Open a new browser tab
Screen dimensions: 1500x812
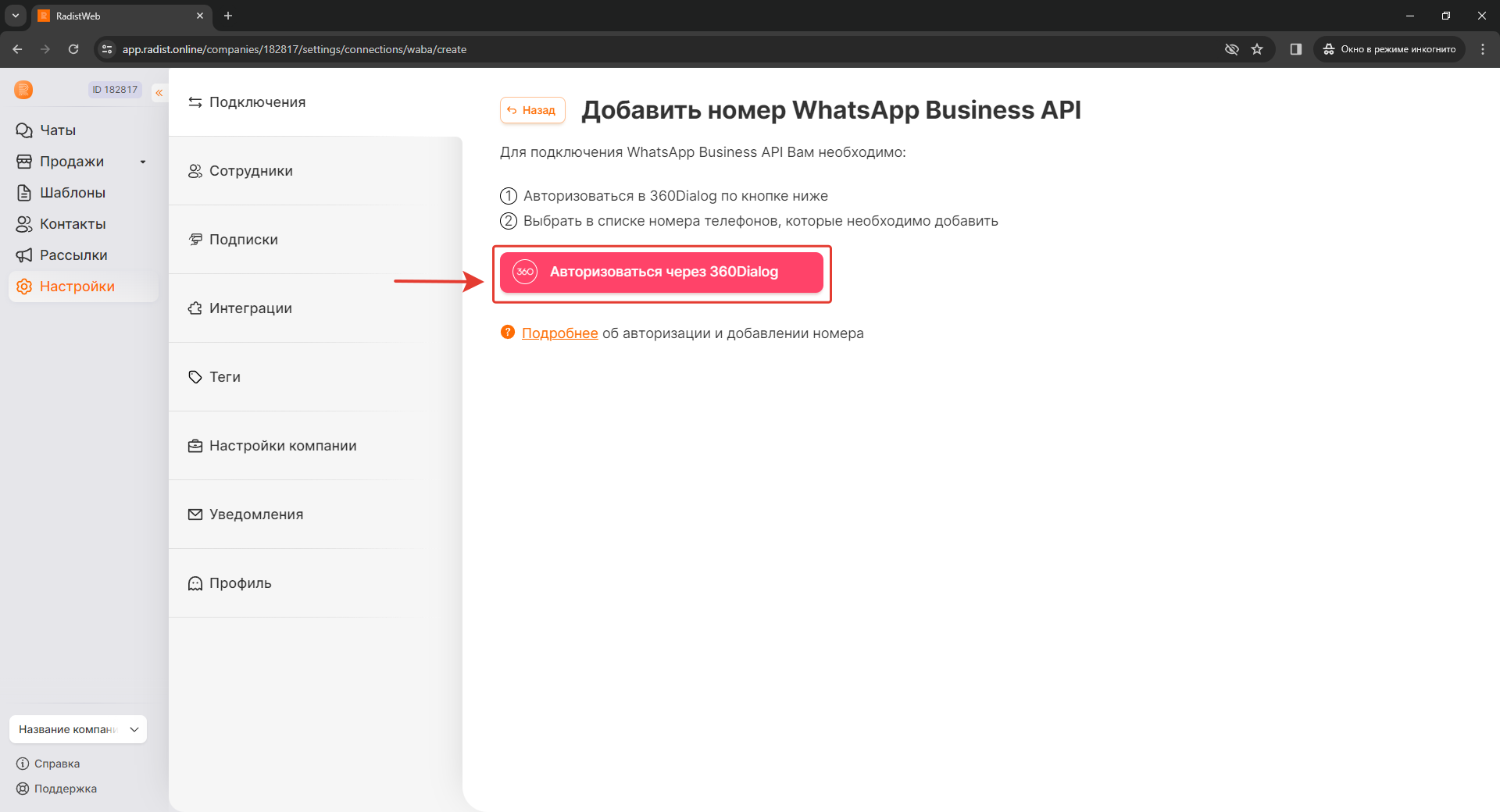(228, 16)
